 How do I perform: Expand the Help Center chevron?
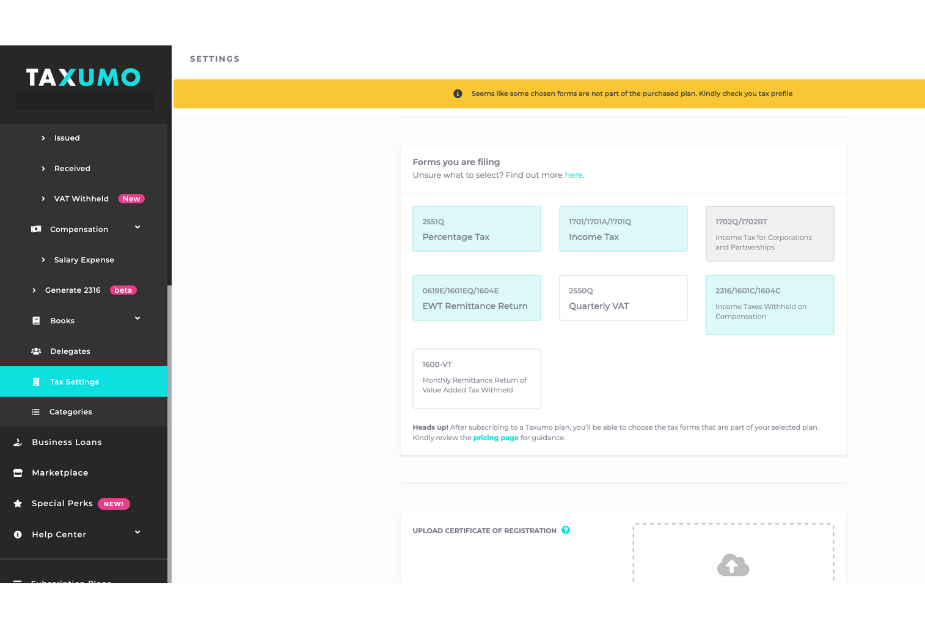(x=137, y=533)
